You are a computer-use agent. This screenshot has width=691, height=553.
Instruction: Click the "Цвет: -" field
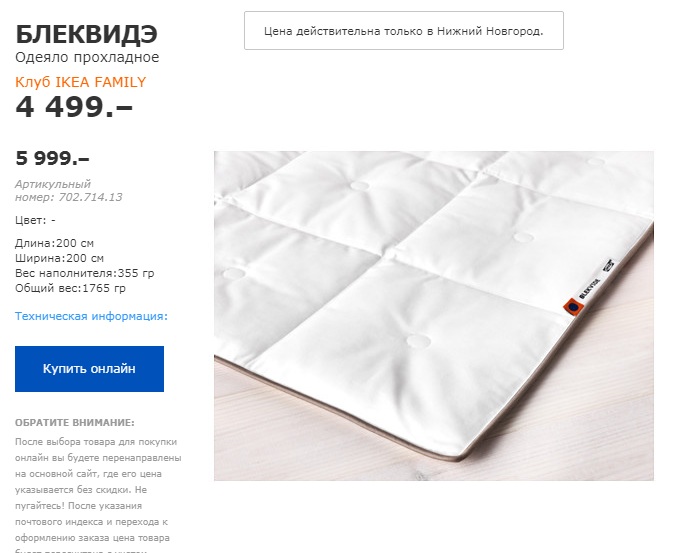[35, 220]
